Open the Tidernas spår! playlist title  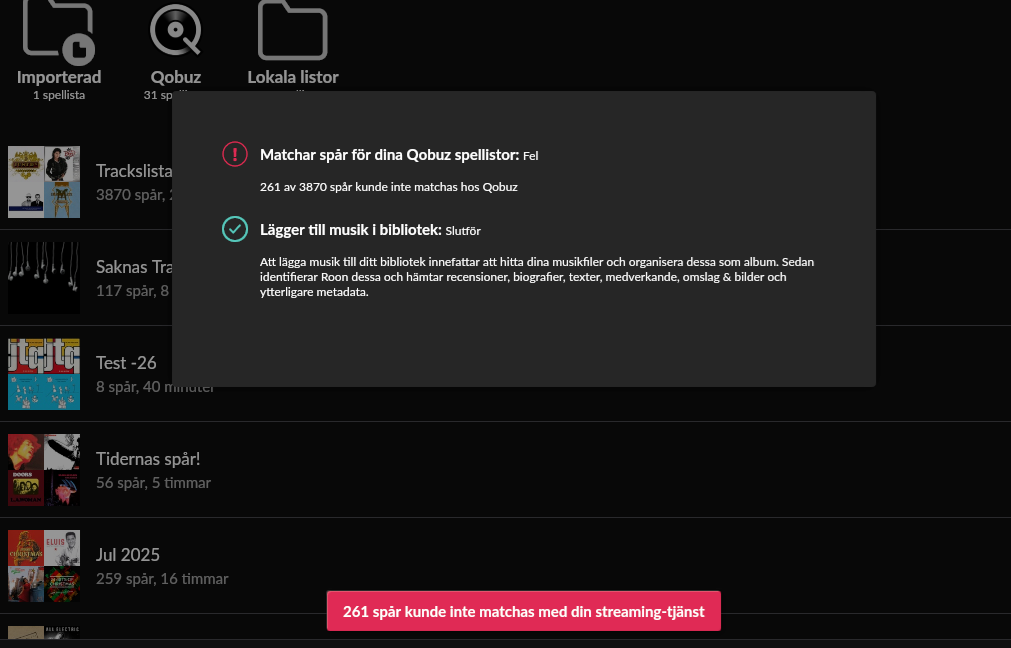pyautogui.click(x=148, y=459)
